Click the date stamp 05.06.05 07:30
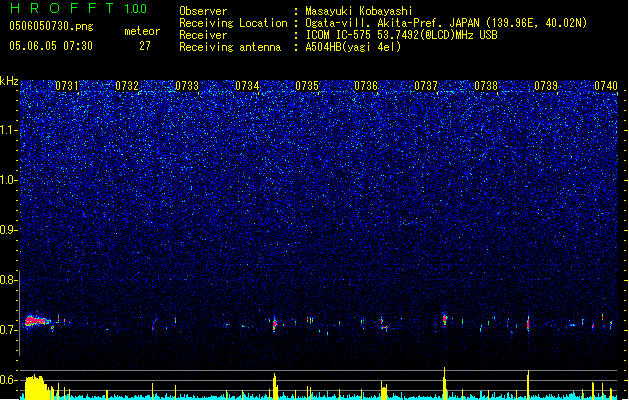The image size is (629, 400). pos(51,46)
